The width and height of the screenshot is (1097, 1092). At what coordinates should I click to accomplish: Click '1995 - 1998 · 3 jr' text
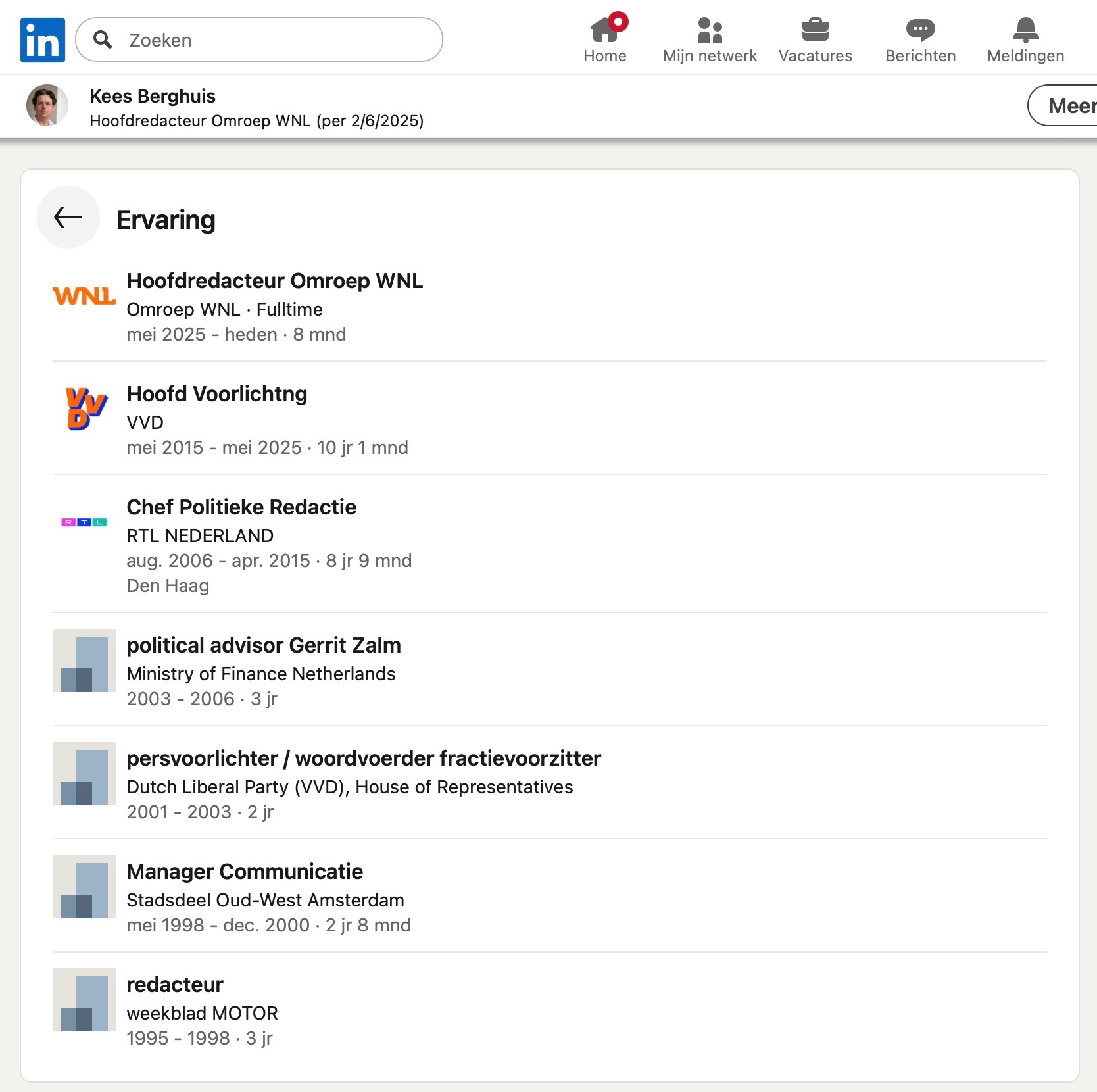click(x=199, y=1038)
